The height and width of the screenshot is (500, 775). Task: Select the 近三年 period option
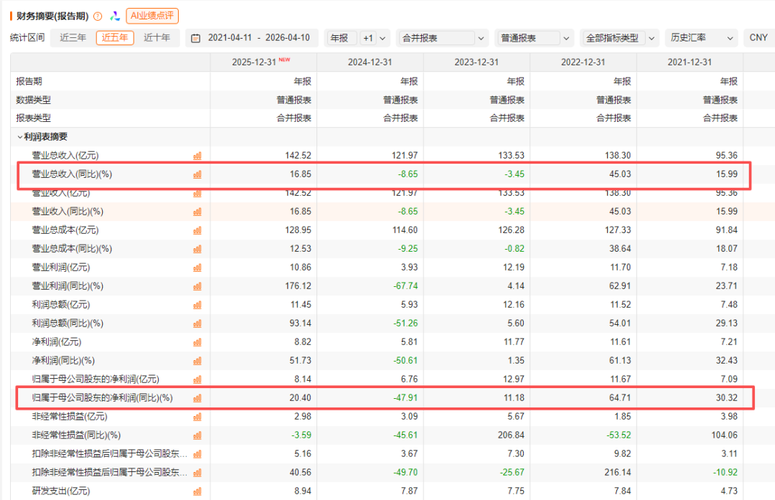[73, 38]
